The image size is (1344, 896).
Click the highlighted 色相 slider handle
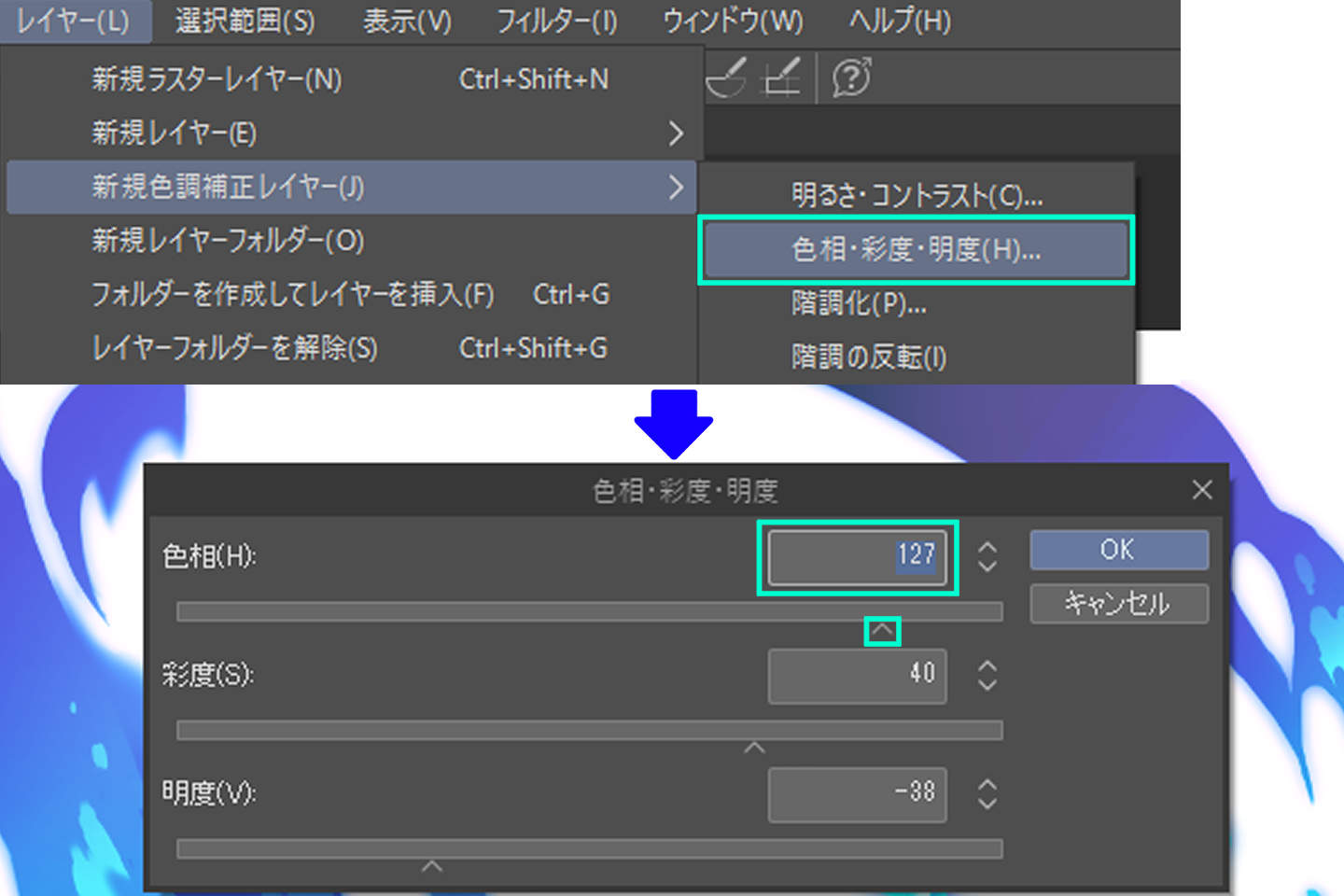(x=882, y=631)
